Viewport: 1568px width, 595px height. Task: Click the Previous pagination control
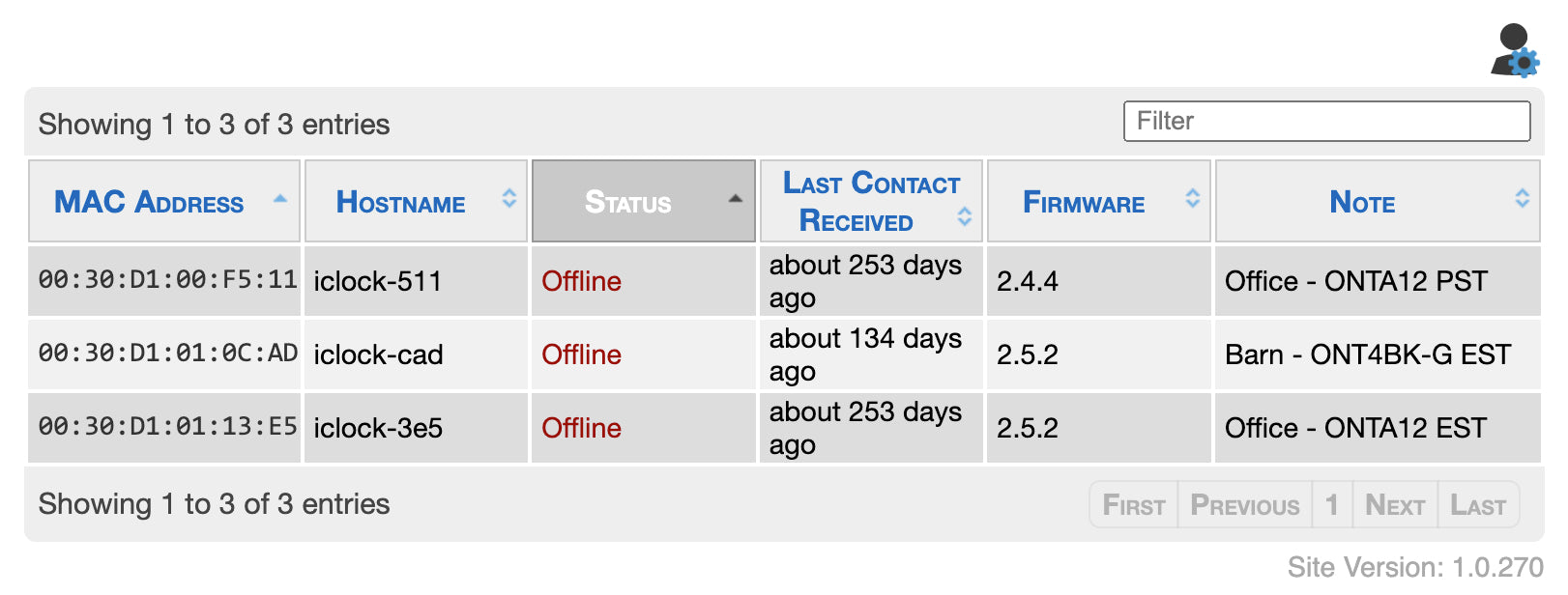tap(1245, 503)
